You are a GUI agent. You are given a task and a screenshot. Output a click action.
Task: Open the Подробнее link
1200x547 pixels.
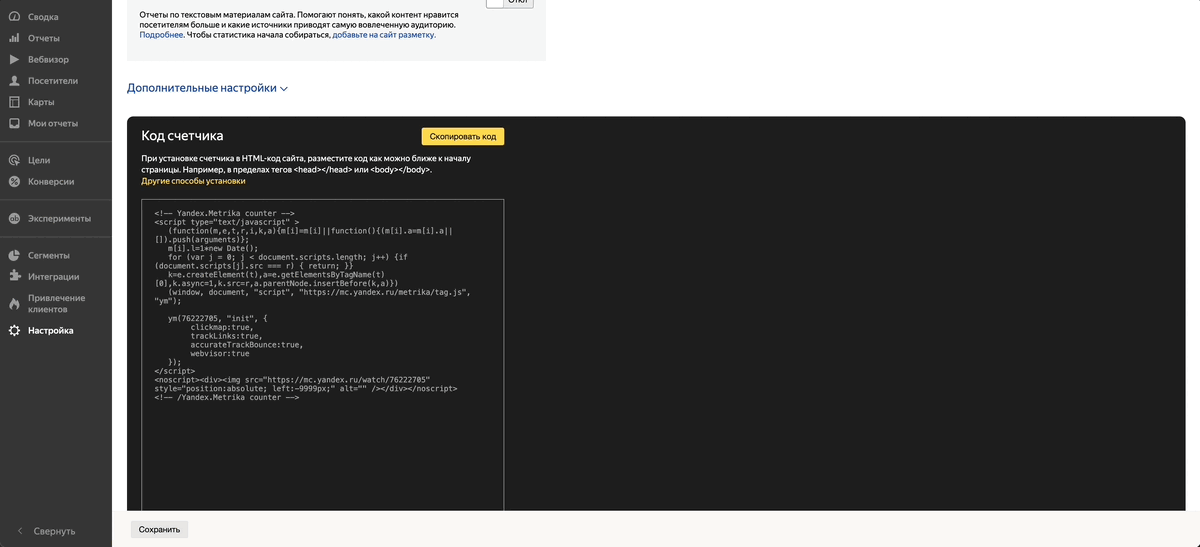click(x=161, y=35)
